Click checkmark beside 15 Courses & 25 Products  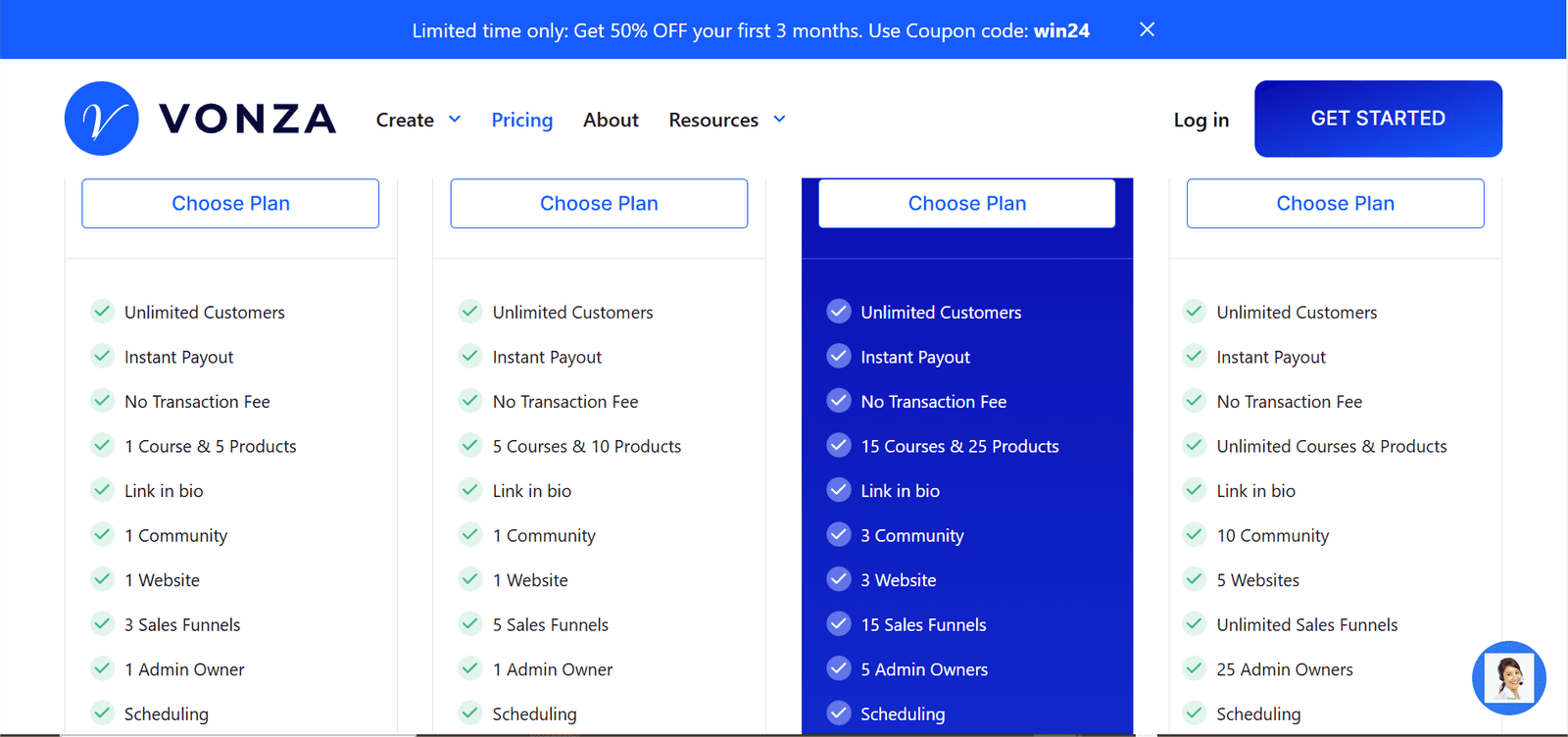pyautogui.click(x=839, y=445)
